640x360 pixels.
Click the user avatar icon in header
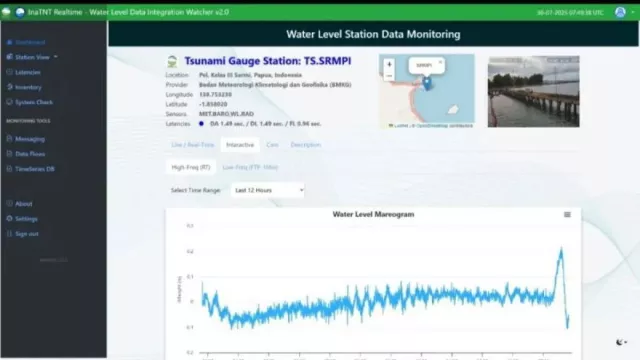click(620, 12)
